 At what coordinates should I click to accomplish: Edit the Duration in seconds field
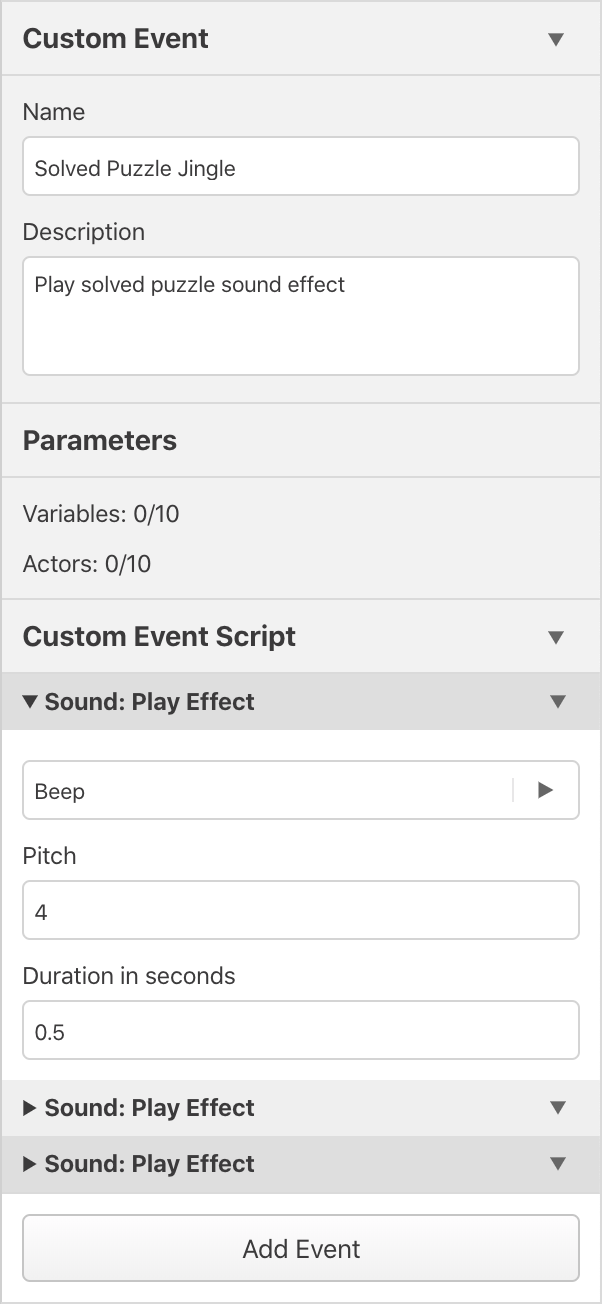[x=301, y=1030]
